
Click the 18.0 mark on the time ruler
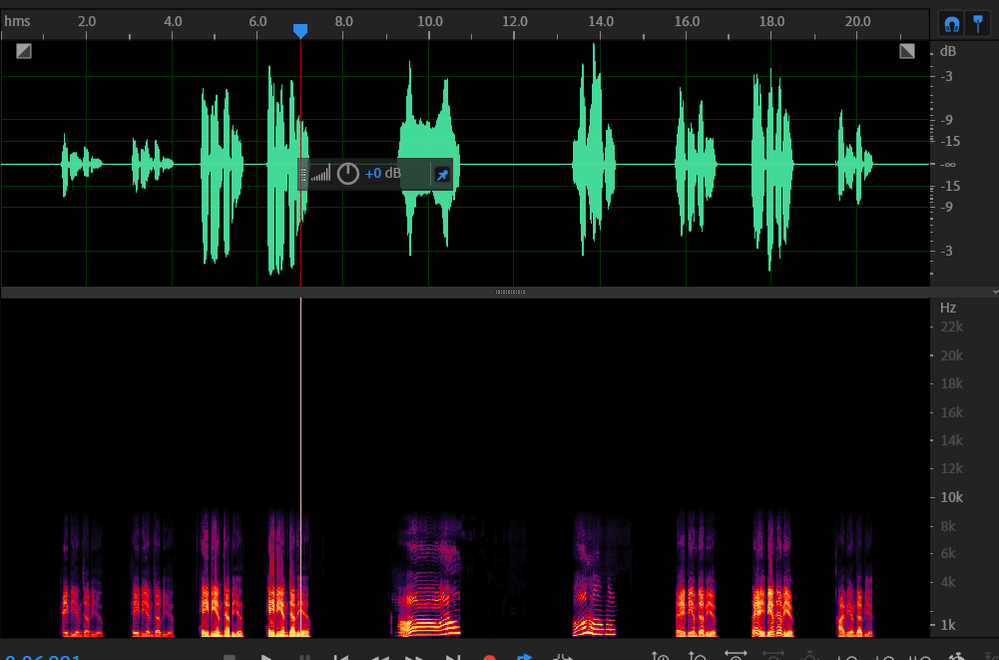772,21
